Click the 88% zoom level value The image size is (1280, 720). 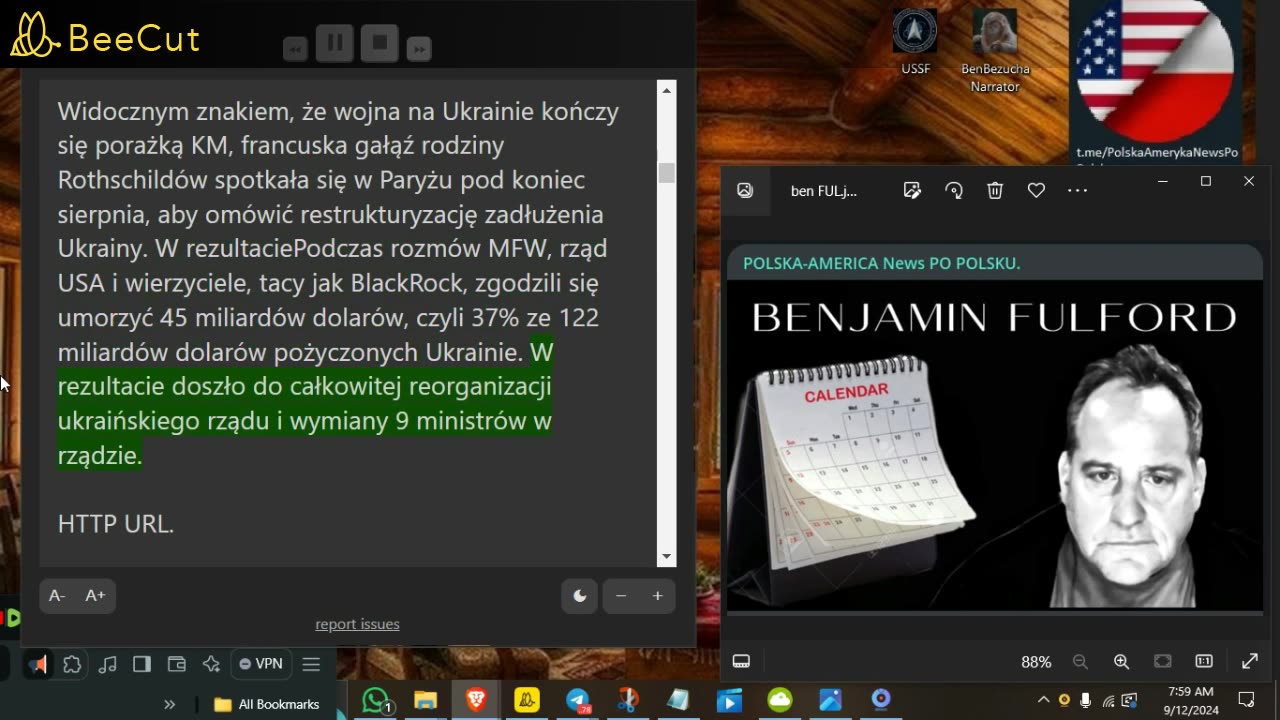coord(1036,662)
